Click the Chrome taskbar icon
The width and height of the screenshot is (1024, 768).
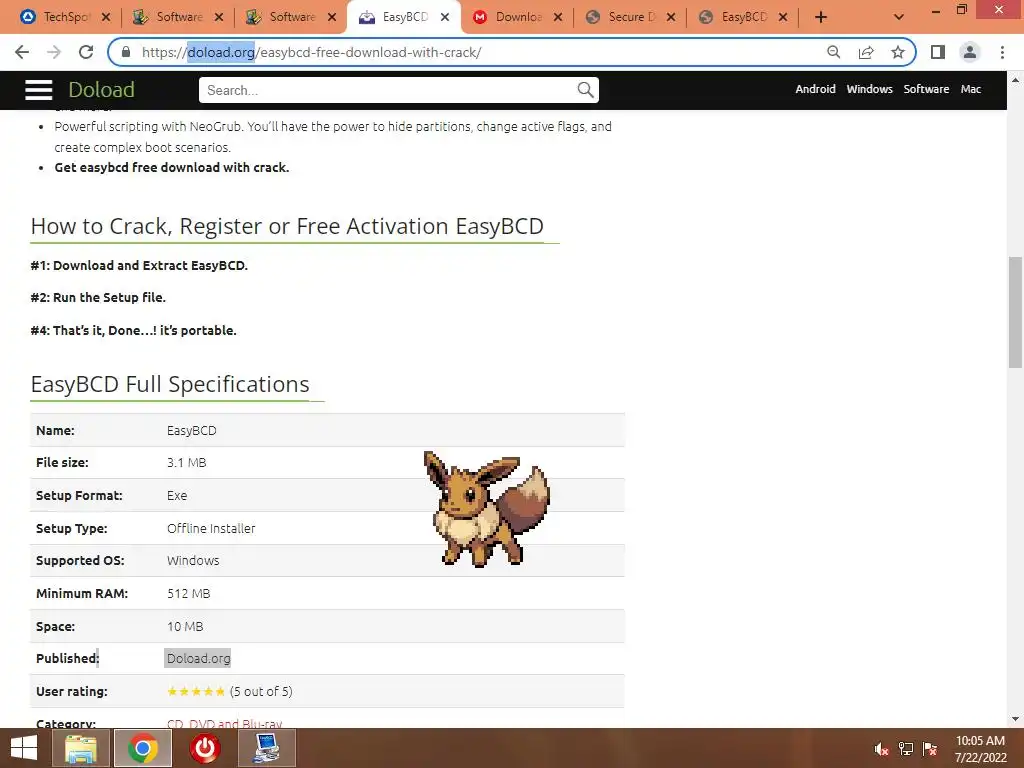point(143,748)
